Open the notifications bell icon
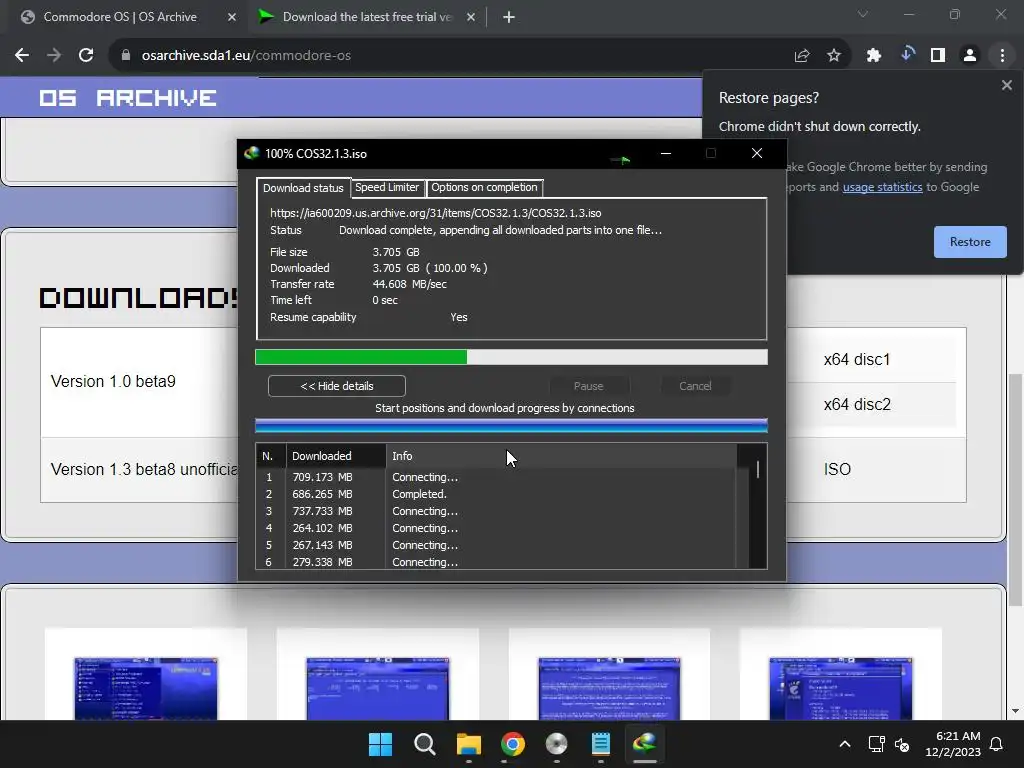The image size is (1024, 768). [996, 744]
